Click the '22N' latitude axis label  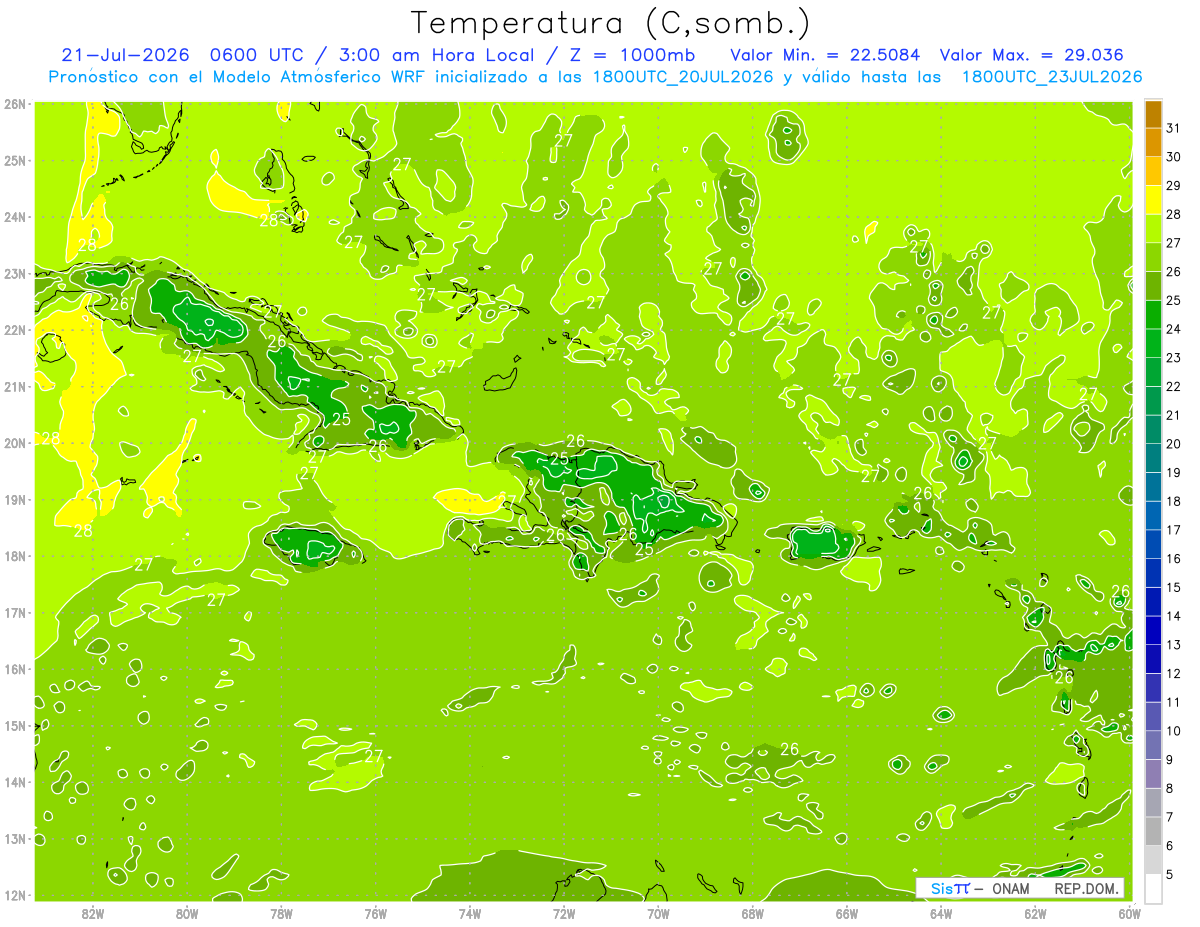click(x=15, y=330)
